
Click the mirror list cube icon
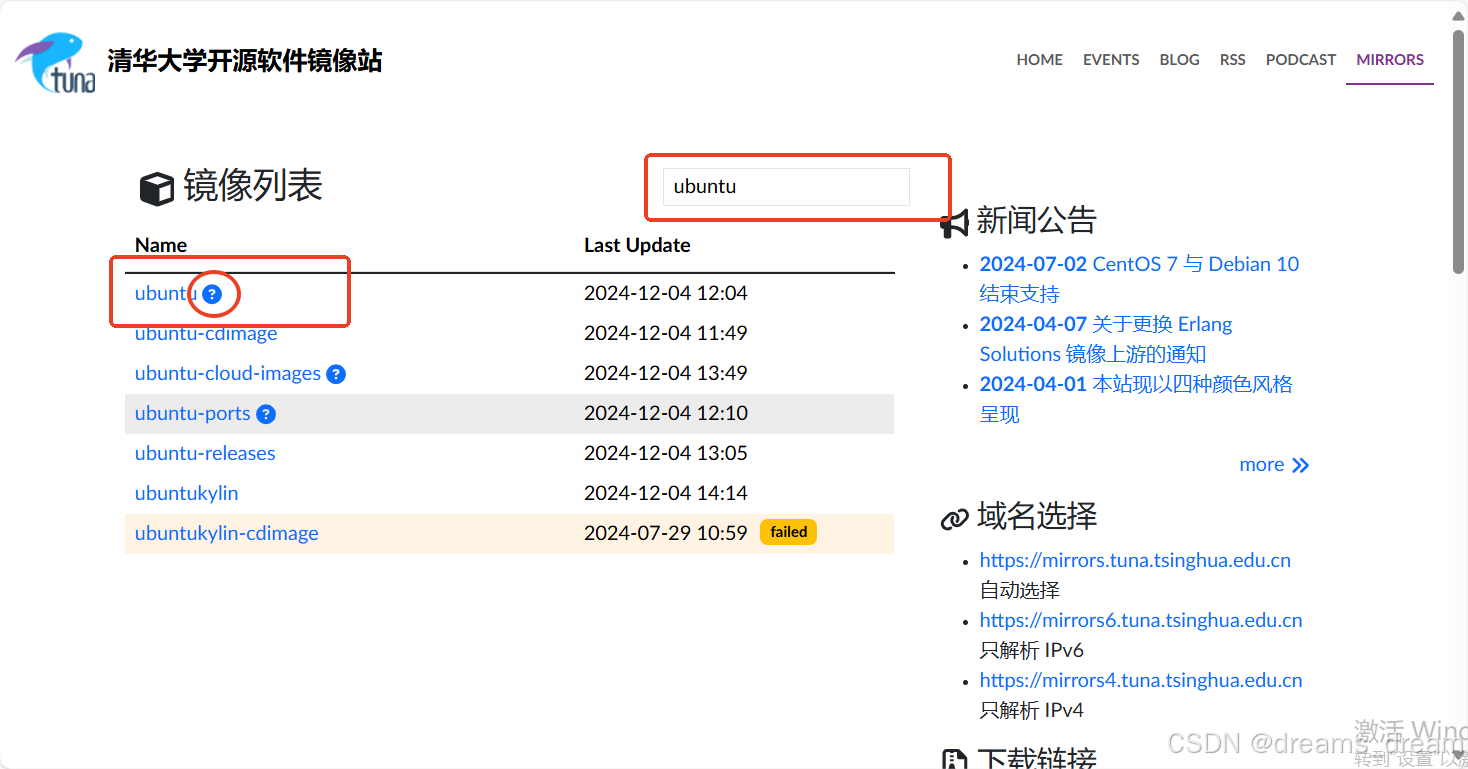click(156, 188)
